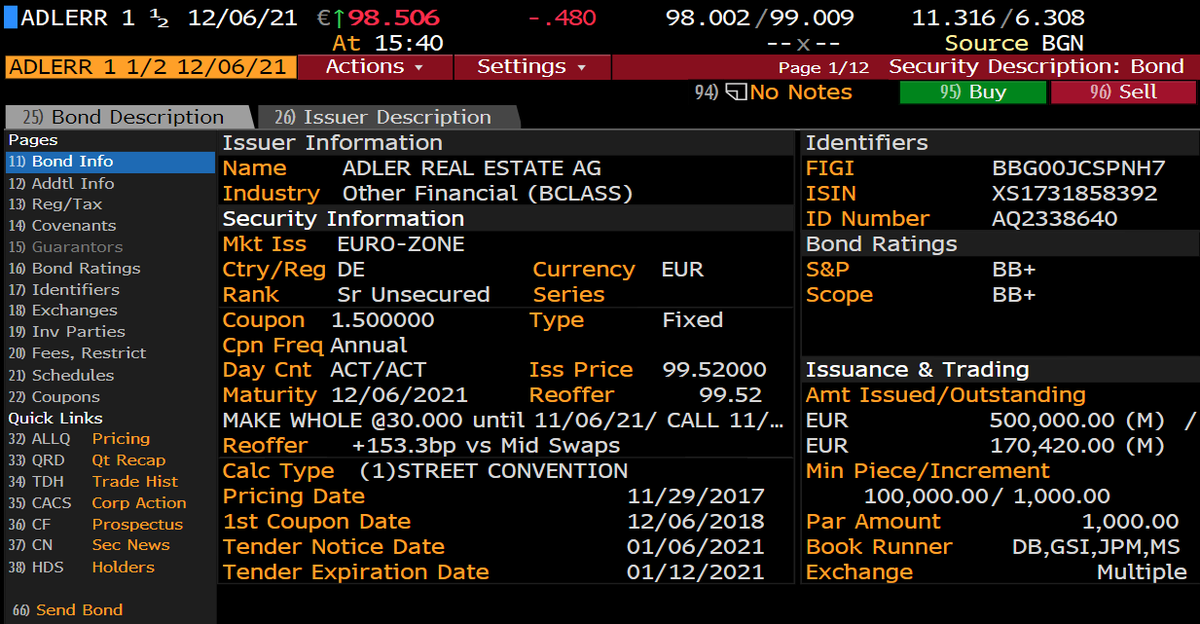
Task: Click the ADLERR 1 1/2 12/06/21 security field
Action: point(151,67)
